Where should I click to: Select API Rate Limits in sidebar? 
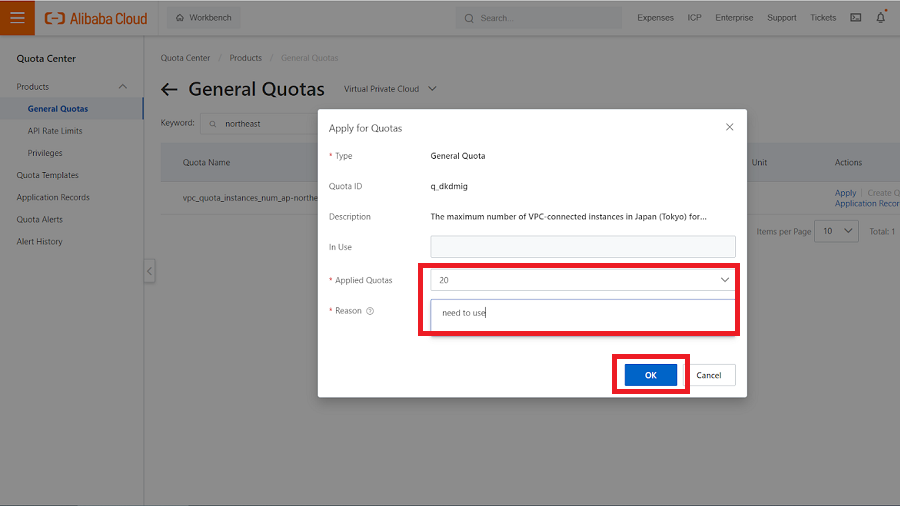pyautogui.click(x=55, y=131)
